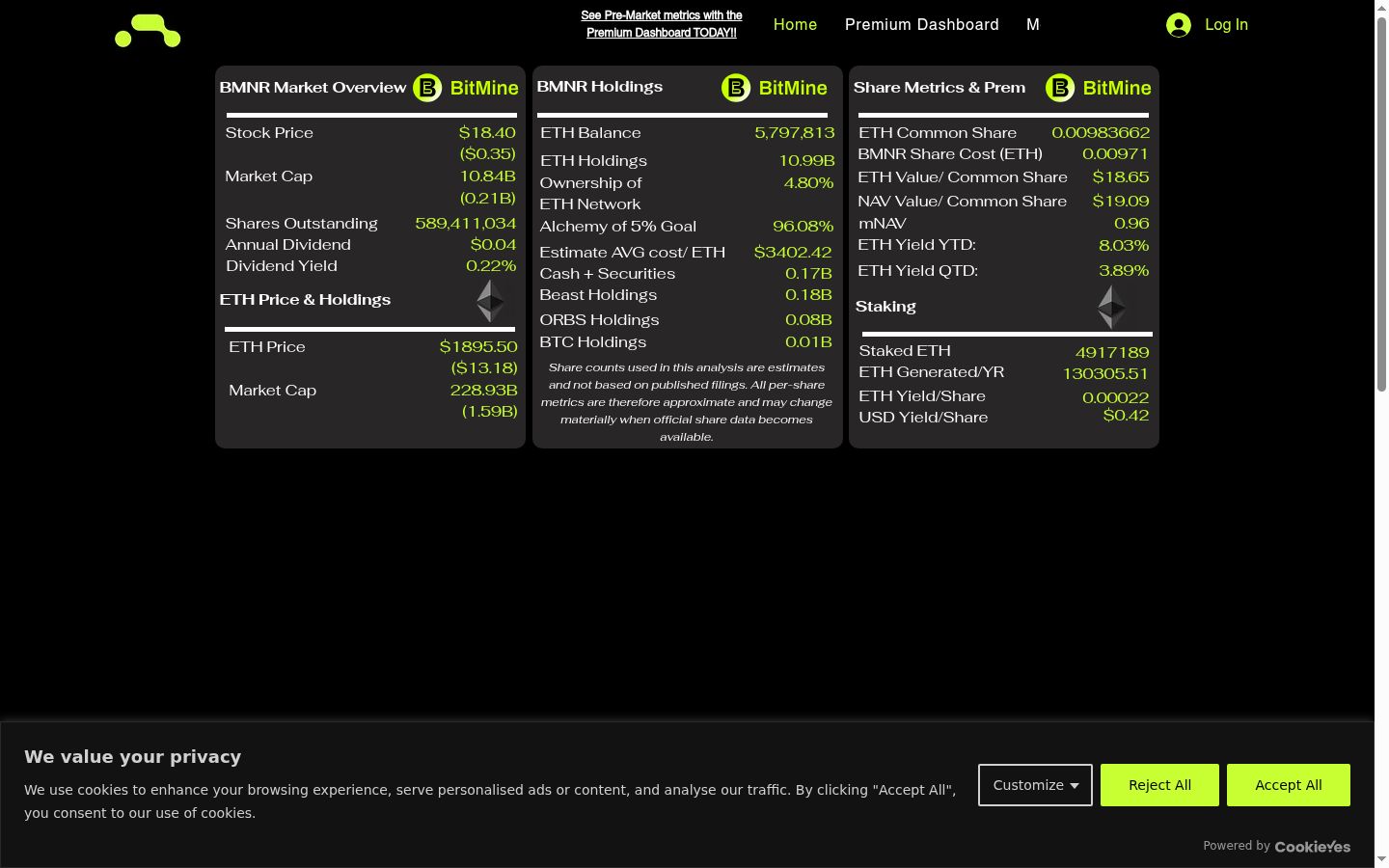This screenshot has height=868, width=1389.
Task: Click the BMNR market cap value 10.84B
Action: pos(487,176)
